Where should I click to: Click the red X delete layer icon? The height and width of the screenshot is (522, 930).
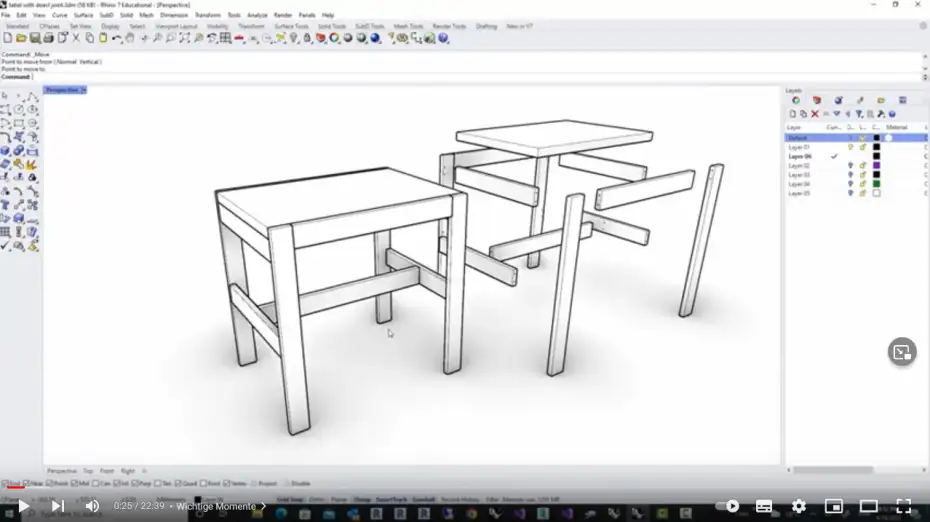pyautogui.click(x=815, y=114)
